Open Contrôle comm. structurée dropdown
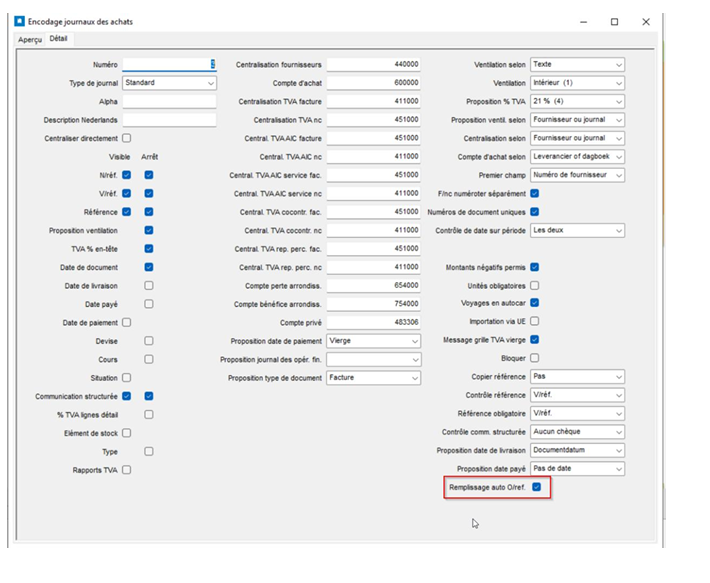The width and height of the screenshot is (710, 583). [x=577, y=432]
